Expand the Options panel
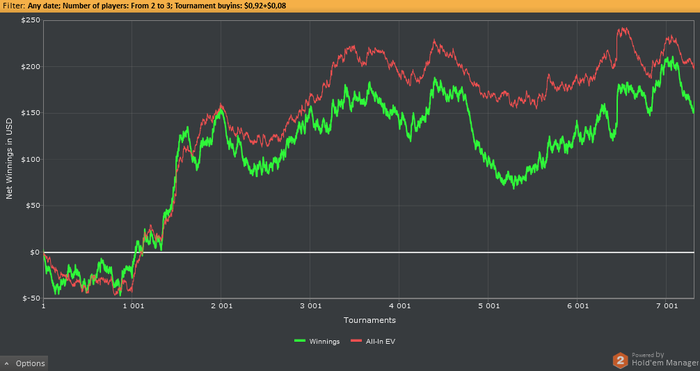Viewport: 700px width, 371px height. pyautogui.click(x=24, y=363)
